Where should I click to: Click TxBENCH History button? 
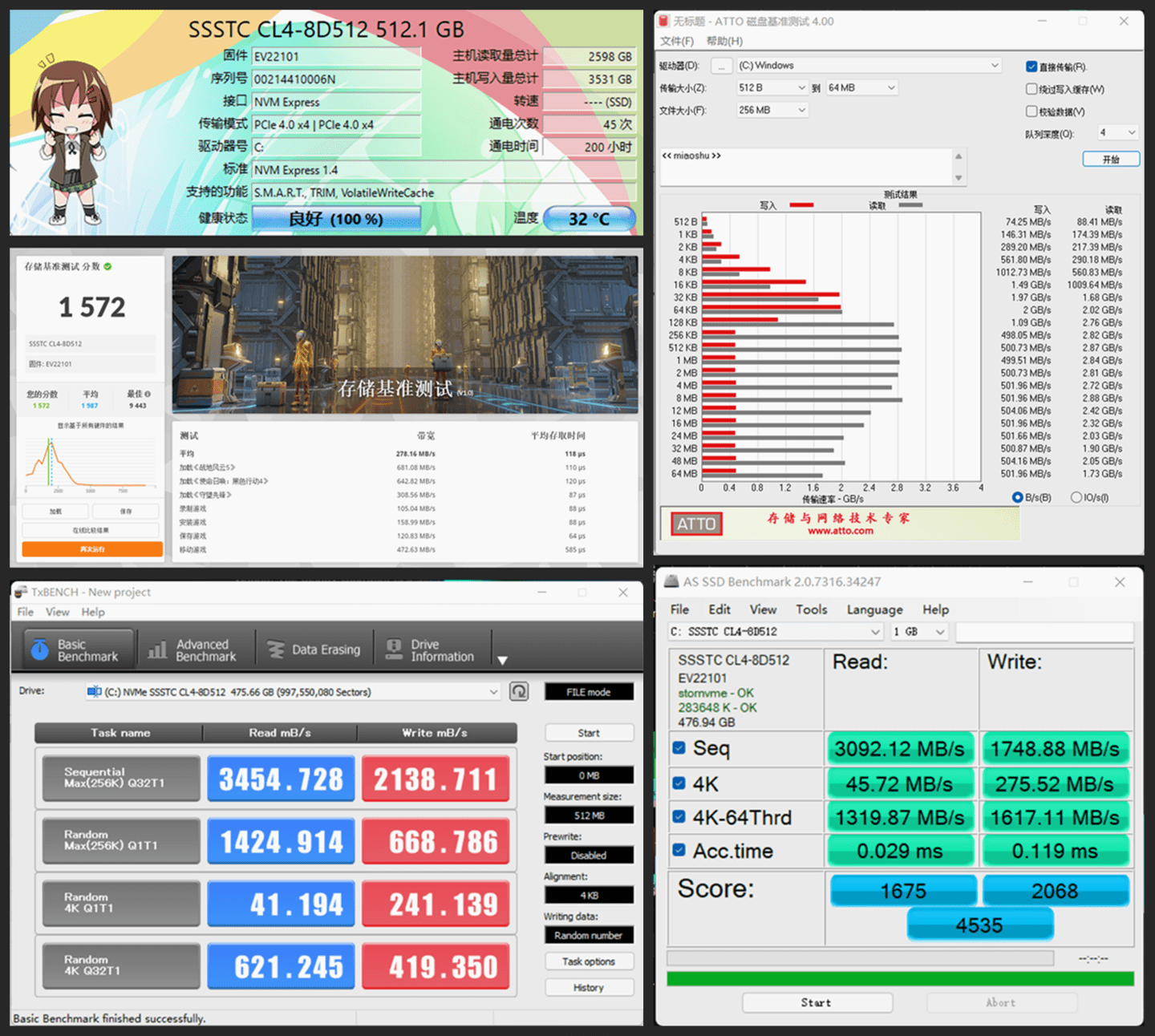pyautogui.click(x=589, y=987)
